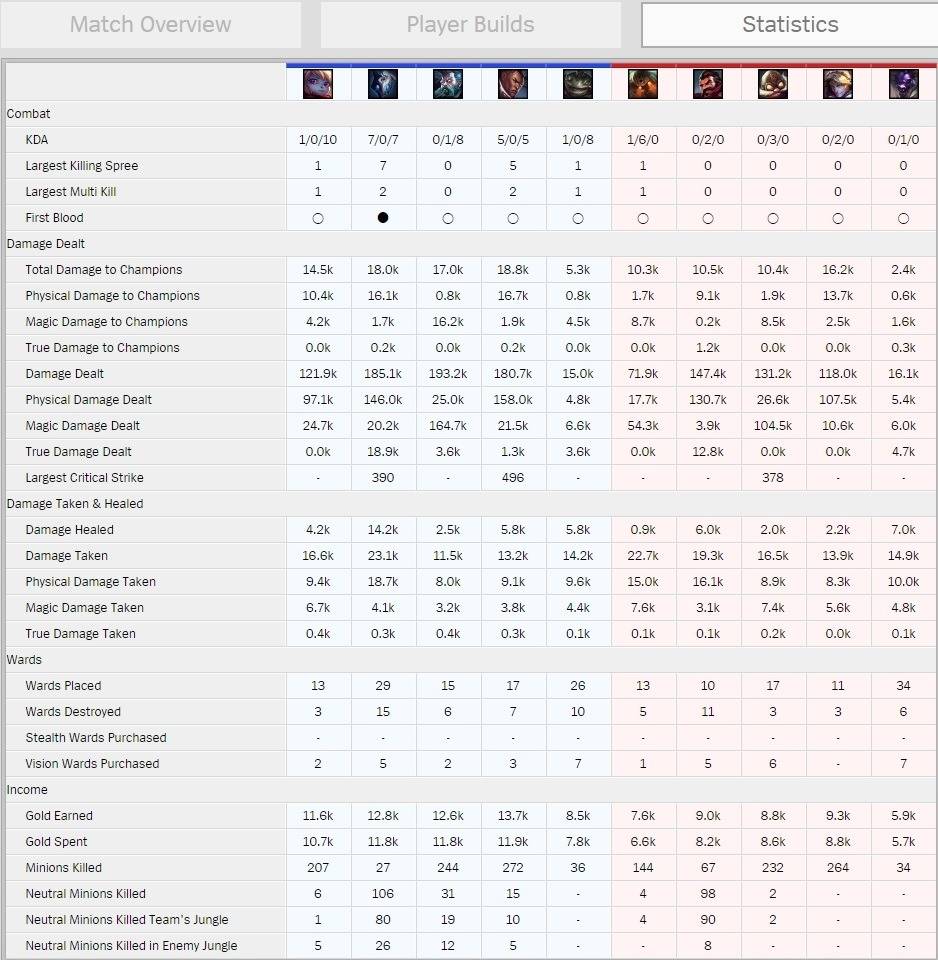Viewport: 938px width, 960px height.
Task: Toggle First Blood circle for the last champion
Action: (903, 217)
